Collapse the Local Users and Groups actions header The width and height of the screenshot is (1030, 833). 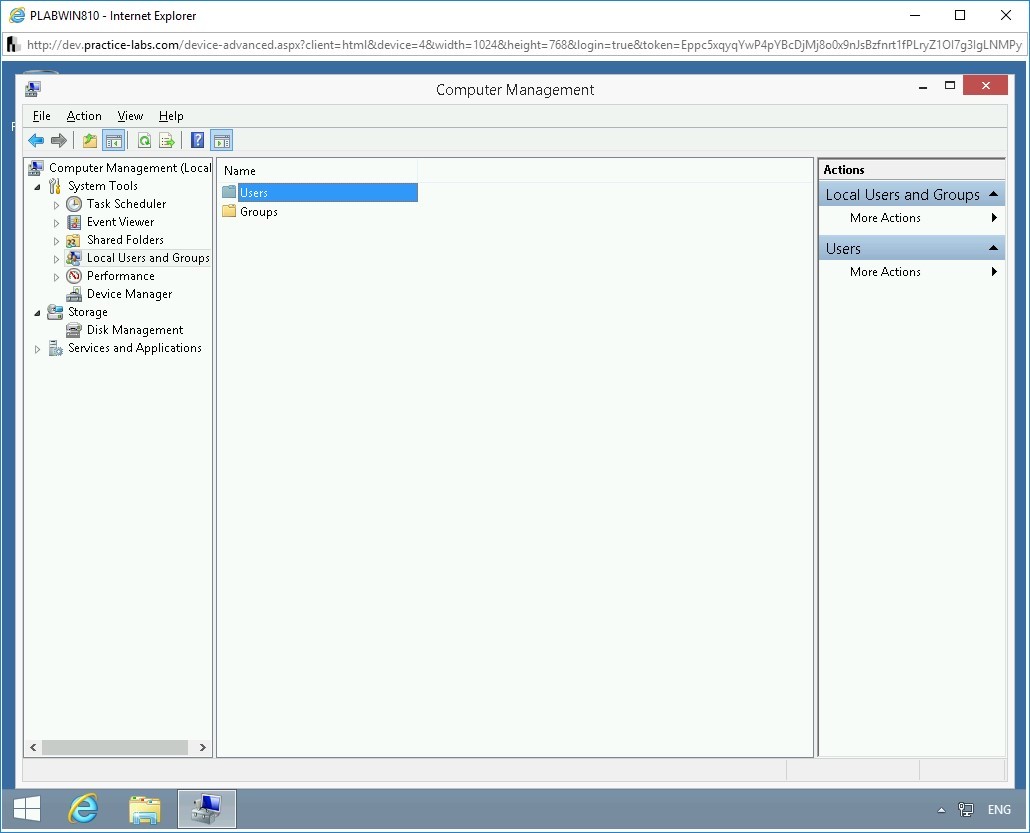point(995,193)
